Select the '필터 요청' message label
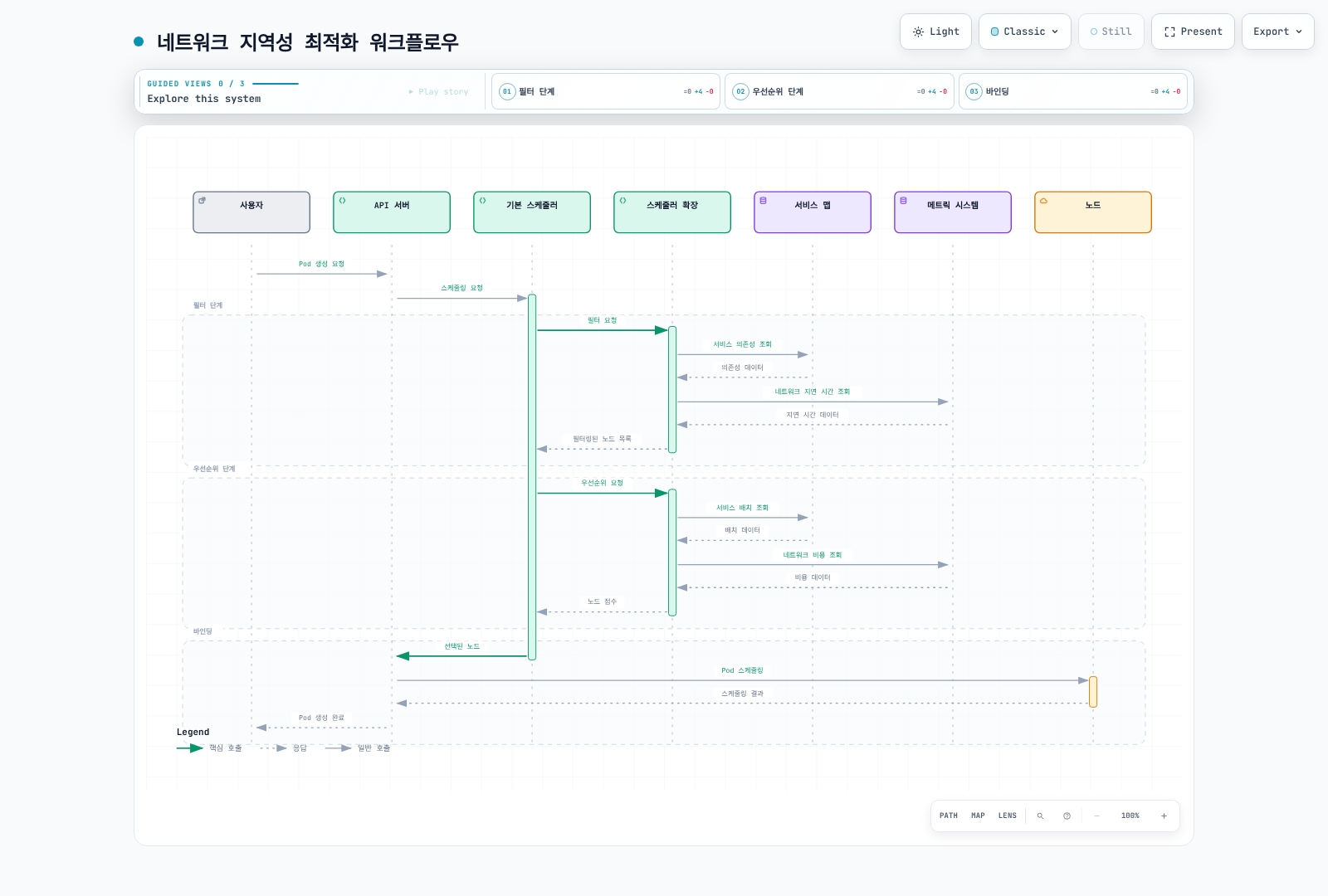This screenshot has height=896, width=1328. point(602,320)
